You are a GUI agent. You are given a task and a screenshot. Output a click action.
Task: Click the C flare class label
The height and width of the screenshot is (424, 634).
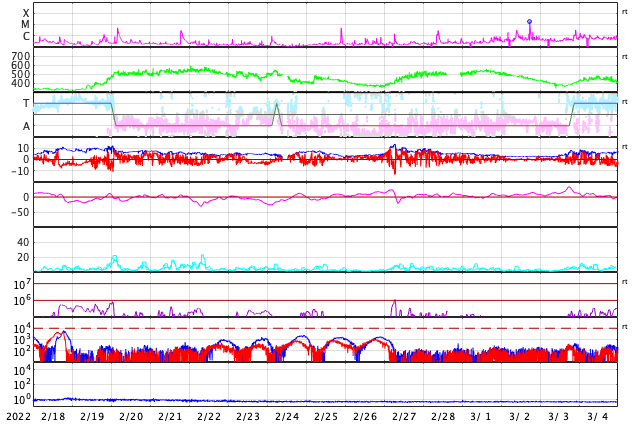[x=26, y=36]
